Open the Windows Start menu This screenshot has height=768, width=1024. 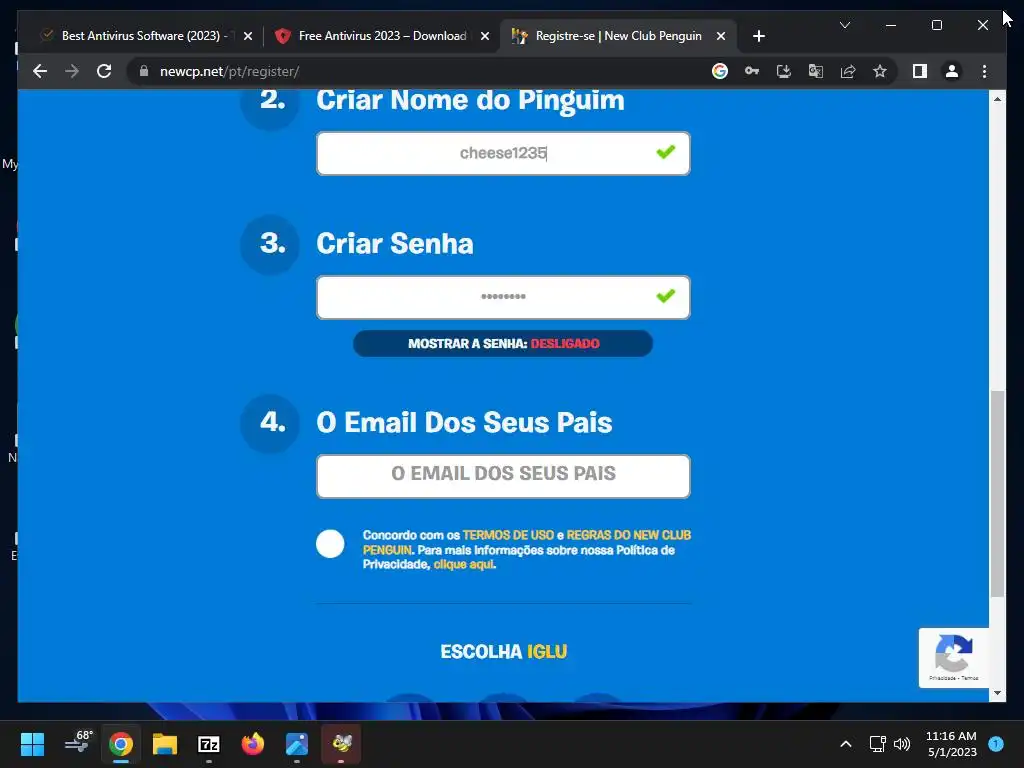[32, 744]
